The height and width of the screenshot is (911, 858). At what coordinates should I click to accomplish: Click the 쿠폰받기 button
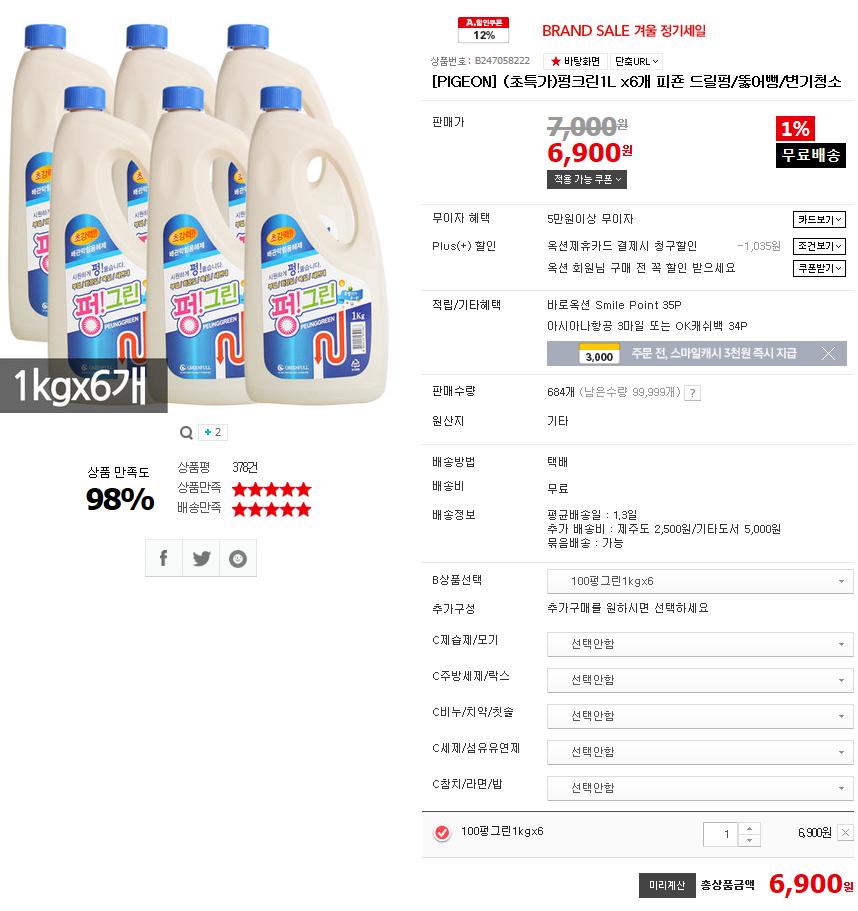tap(819, 268)
